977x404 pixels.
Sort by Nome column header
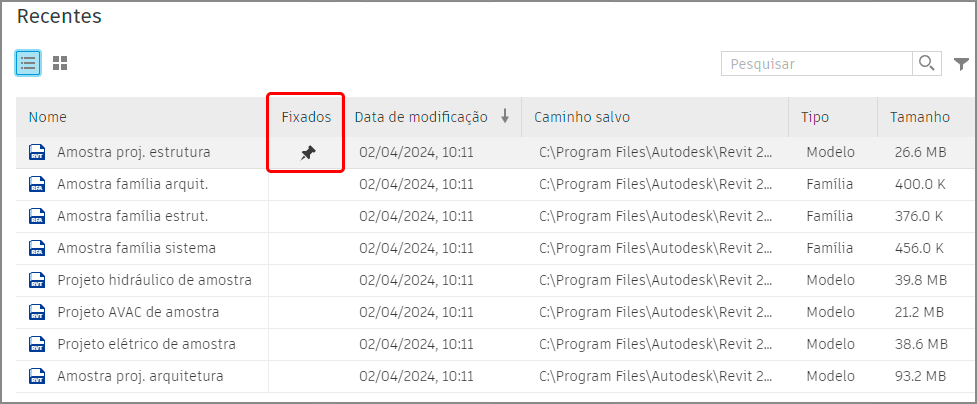point(48,117)
